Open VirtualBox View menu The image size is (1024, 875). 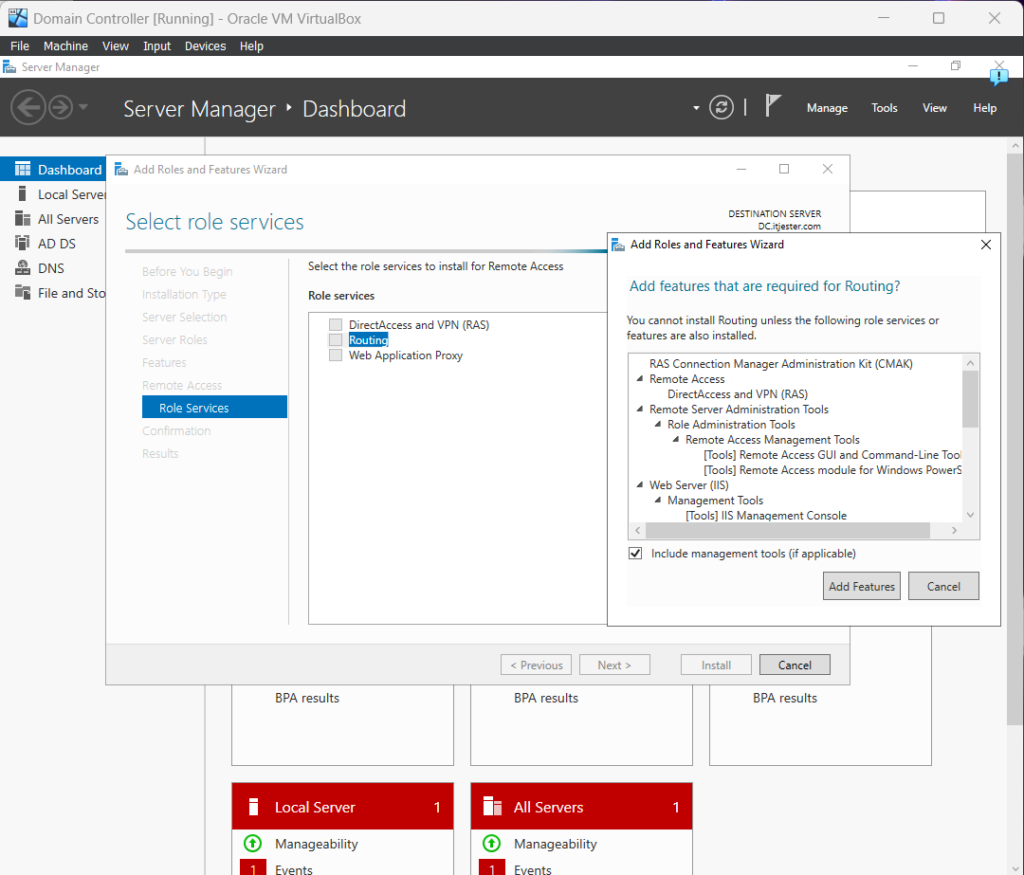coord(115,46)
